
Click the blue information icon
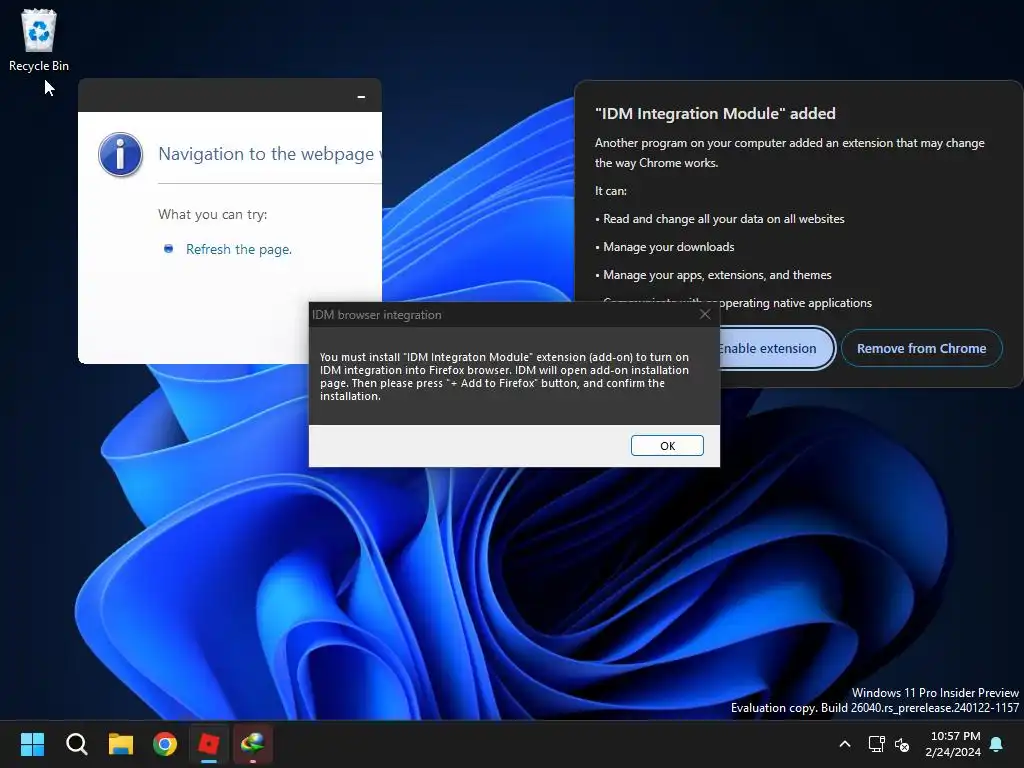pos(120,155)
